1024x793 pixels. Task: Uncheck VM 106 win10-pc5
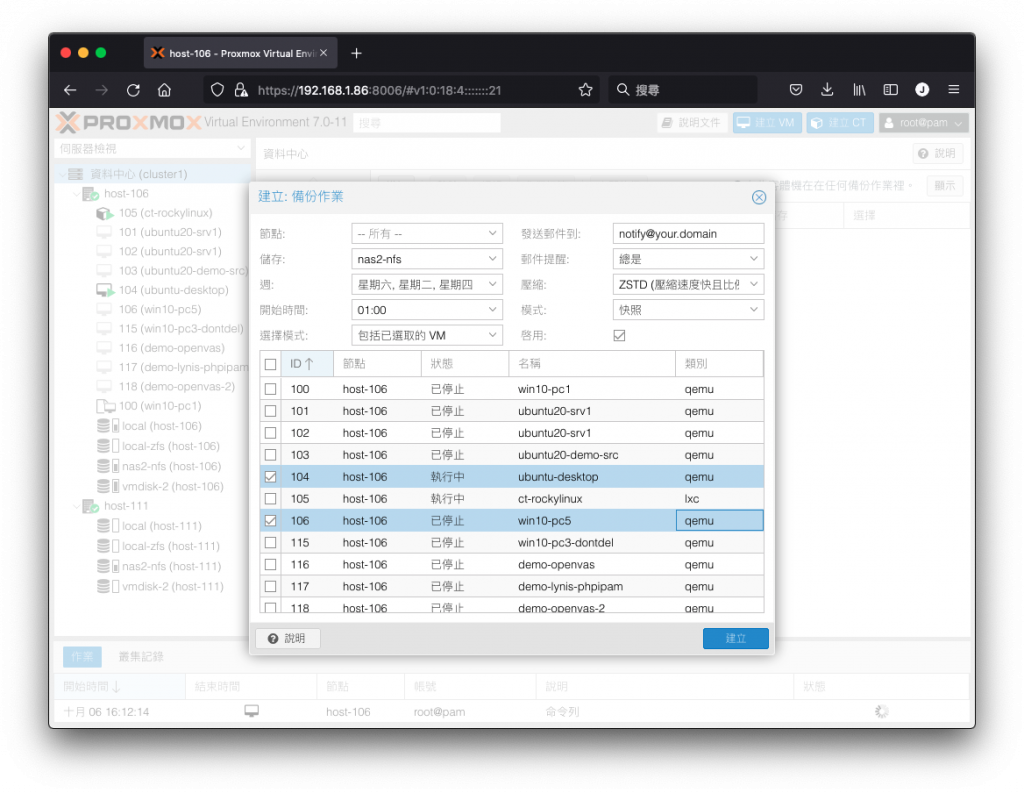click(270, 521)
